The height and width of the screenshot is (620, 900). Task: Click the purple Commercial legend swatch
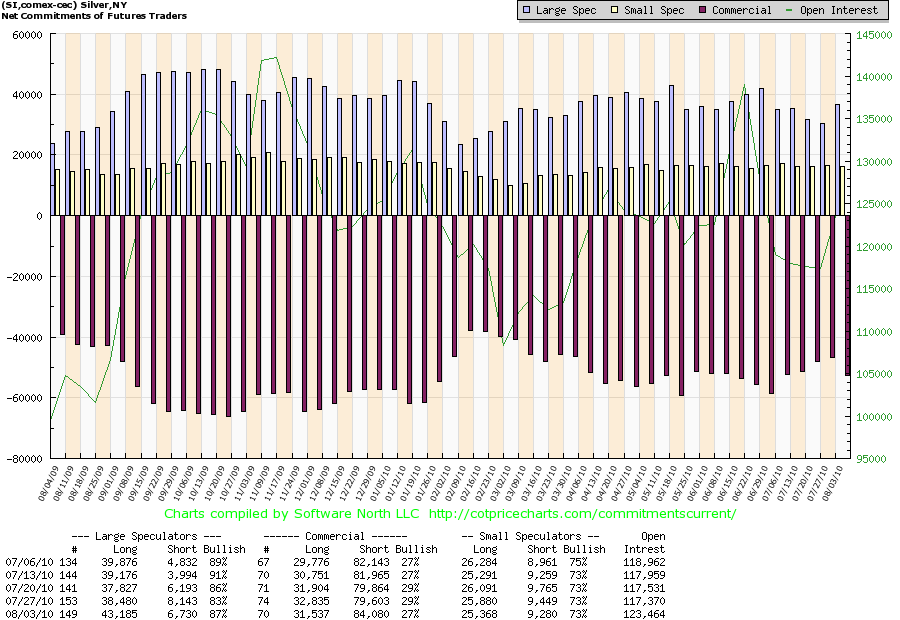pyautogui.click(x=703, y=10)
